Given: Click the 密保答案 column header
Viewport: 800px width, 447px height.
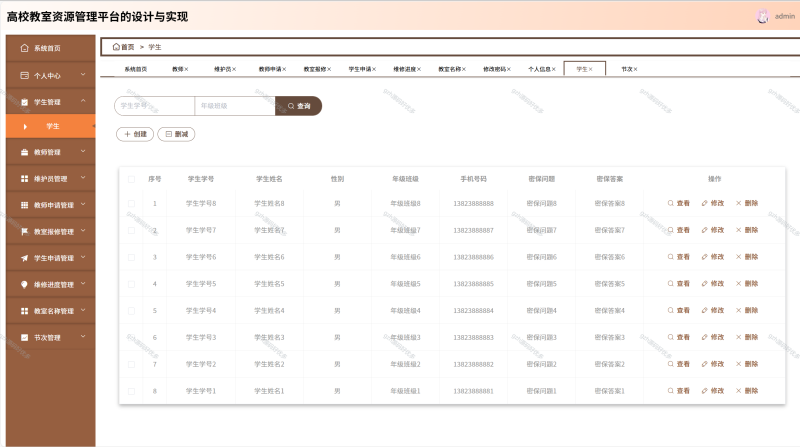Looking at the screenshot, I should [610, 179].
